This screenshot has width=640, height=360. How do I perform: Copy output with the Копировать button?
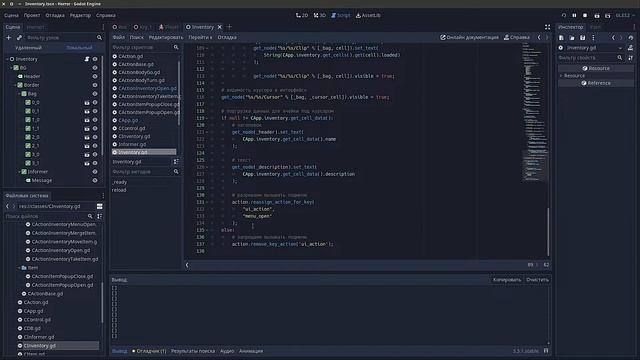(507, 280)
